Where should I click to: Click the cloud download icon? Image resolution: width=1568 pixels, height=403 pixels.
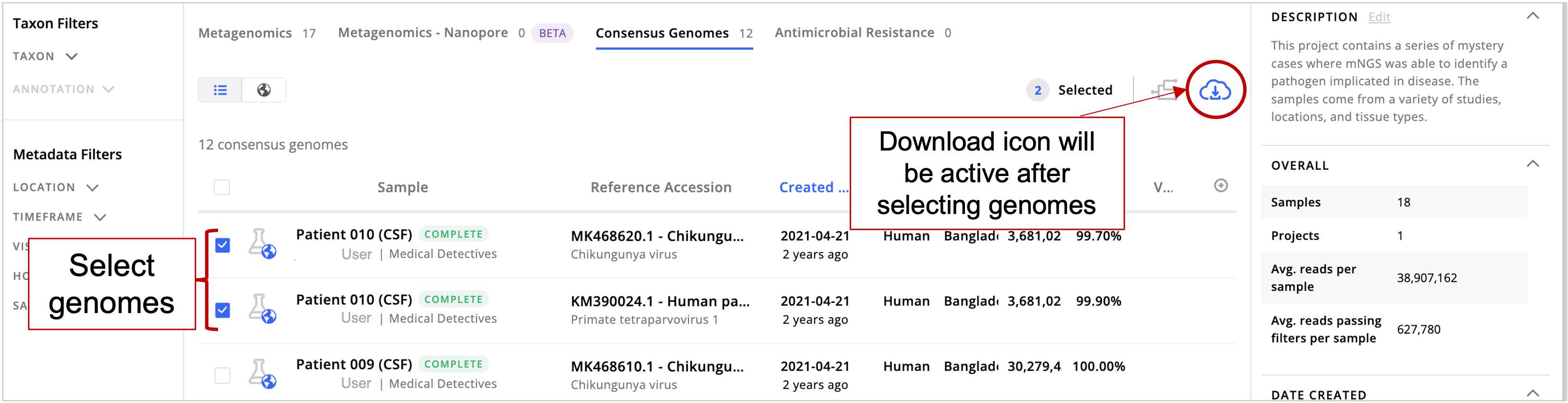[x=1214, y=91]
